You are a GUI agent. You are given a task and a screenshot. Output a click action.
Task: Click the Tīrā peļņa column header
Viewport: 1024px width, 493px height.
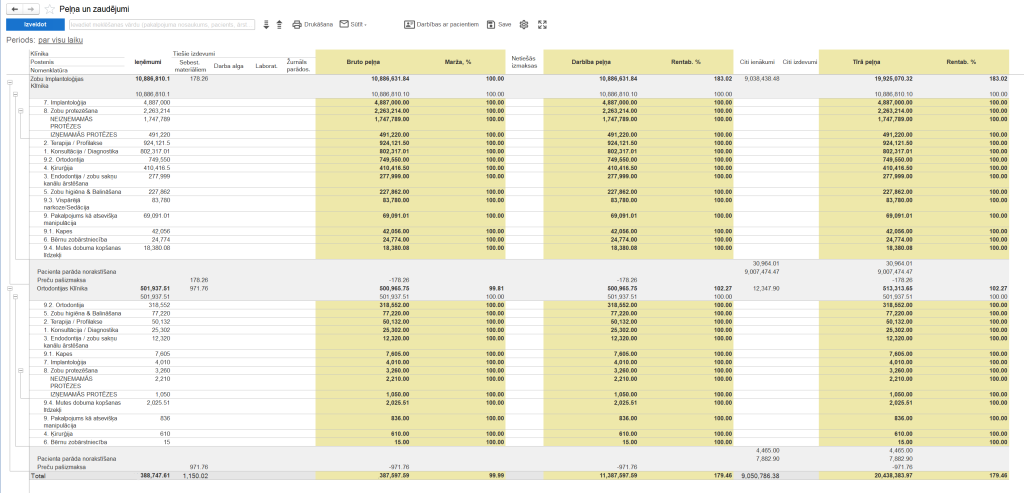coord(867,61)
